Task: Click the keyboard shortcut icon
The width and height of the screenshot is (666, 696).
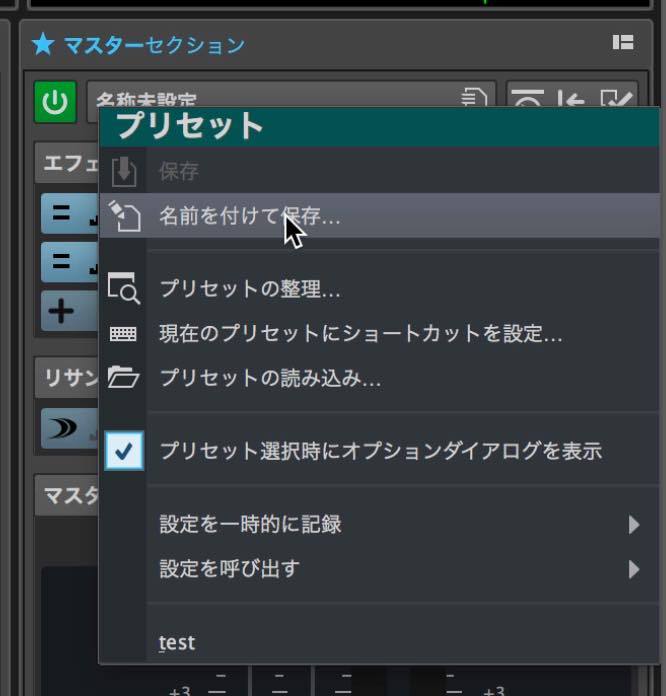Action: click(123, 333)
